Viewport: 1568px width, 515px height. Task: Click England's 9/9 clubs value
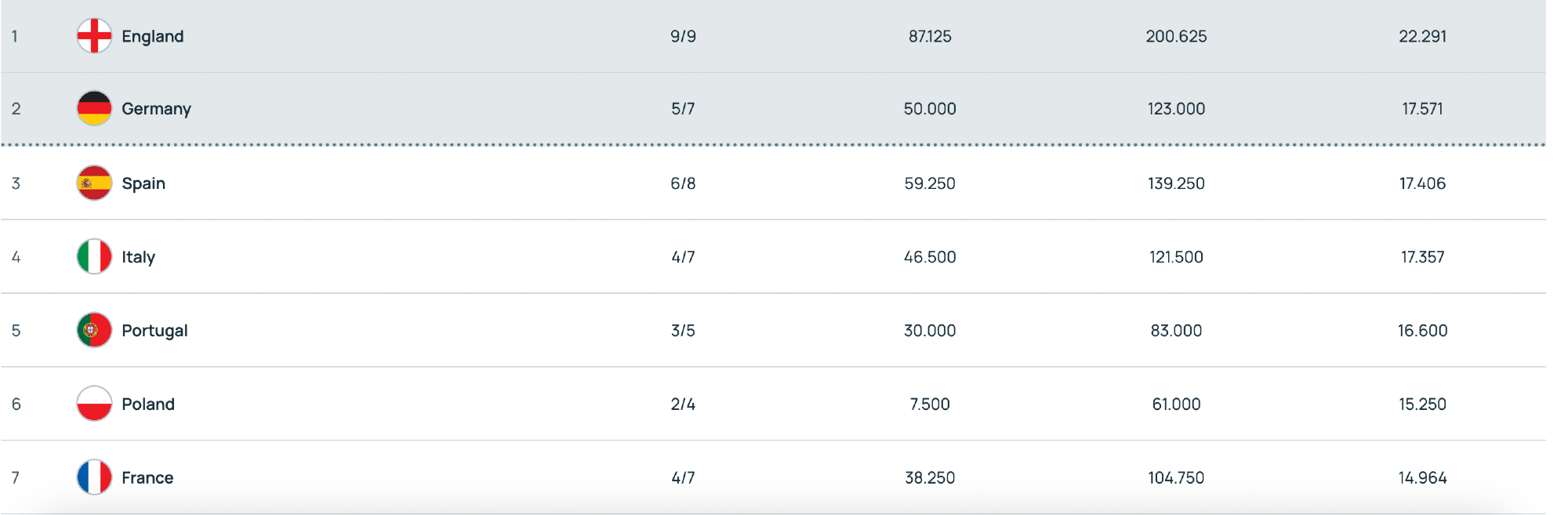pyautogui.click(x=683, y=37)
